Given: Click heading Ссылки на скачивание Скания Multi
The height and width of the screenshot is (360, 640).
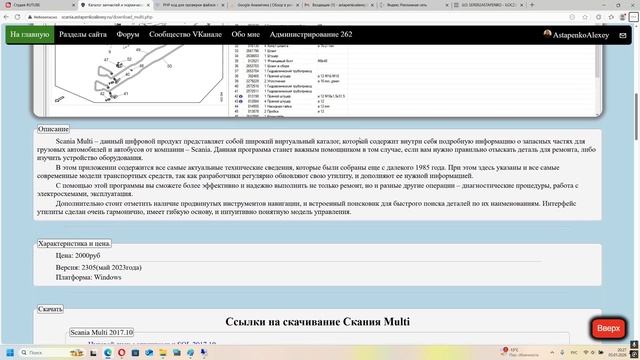Looking at the screenshot, I should point(318,322).
